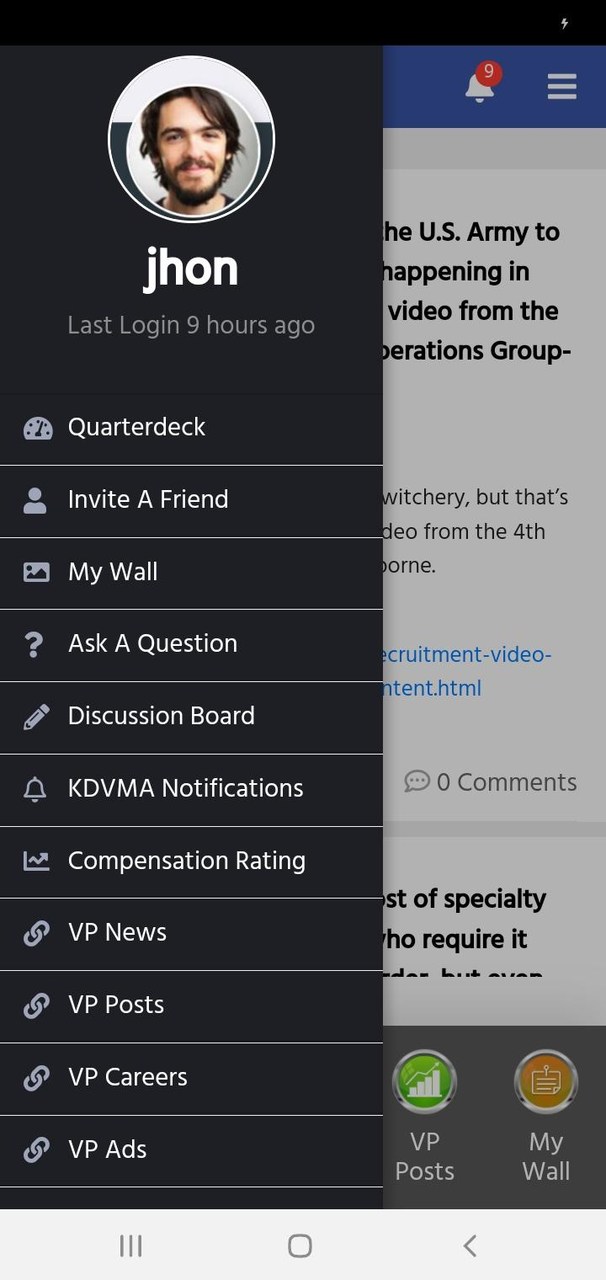The height and width of the screenshot is (1280, 606).
Task: Open the Compensation Rating chart icon
Action: tap(37, 860)
